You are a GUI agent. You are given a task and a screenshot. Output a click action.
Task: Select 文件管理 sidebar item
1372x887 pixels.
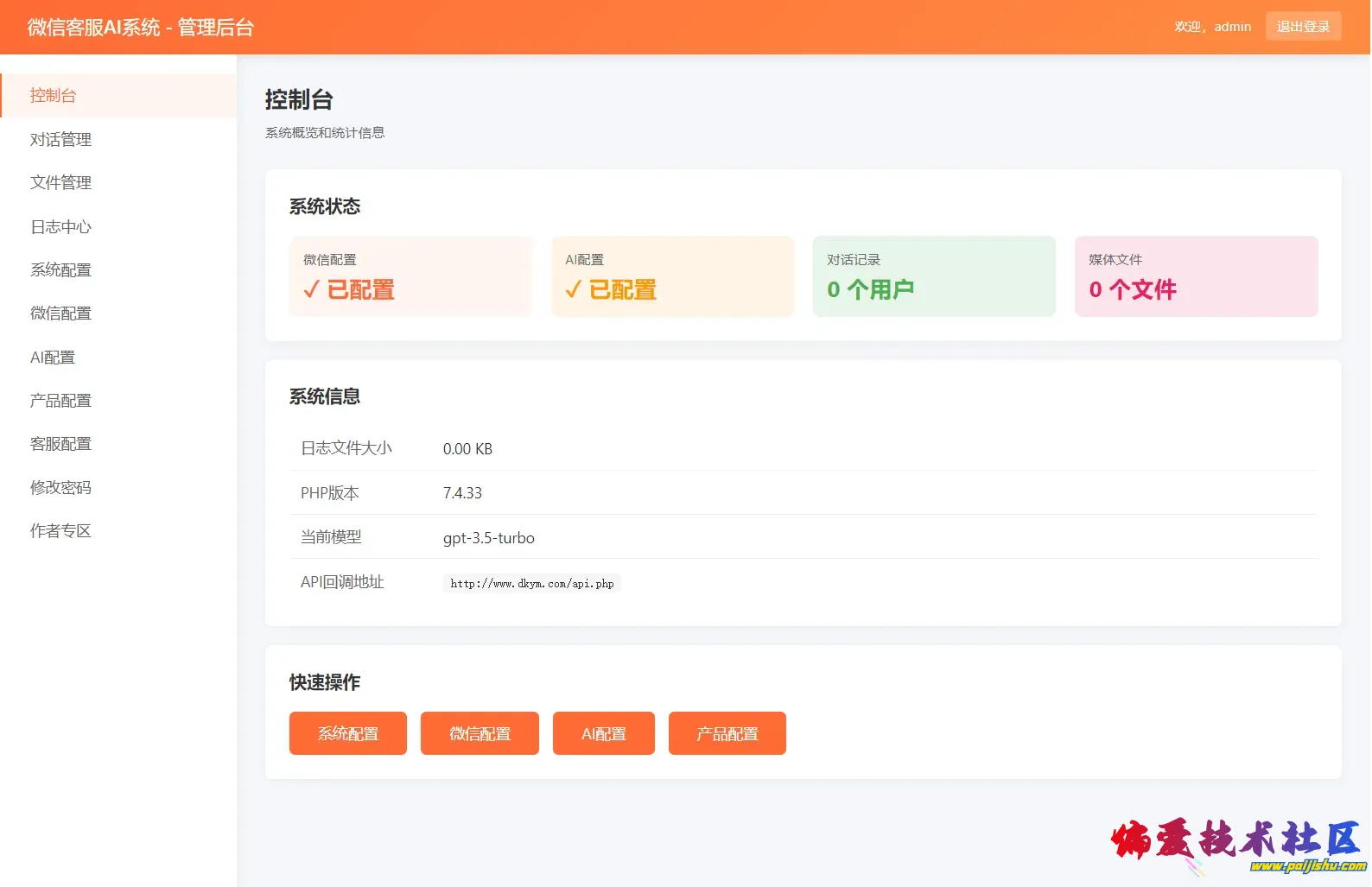click(x=60, y=182)
